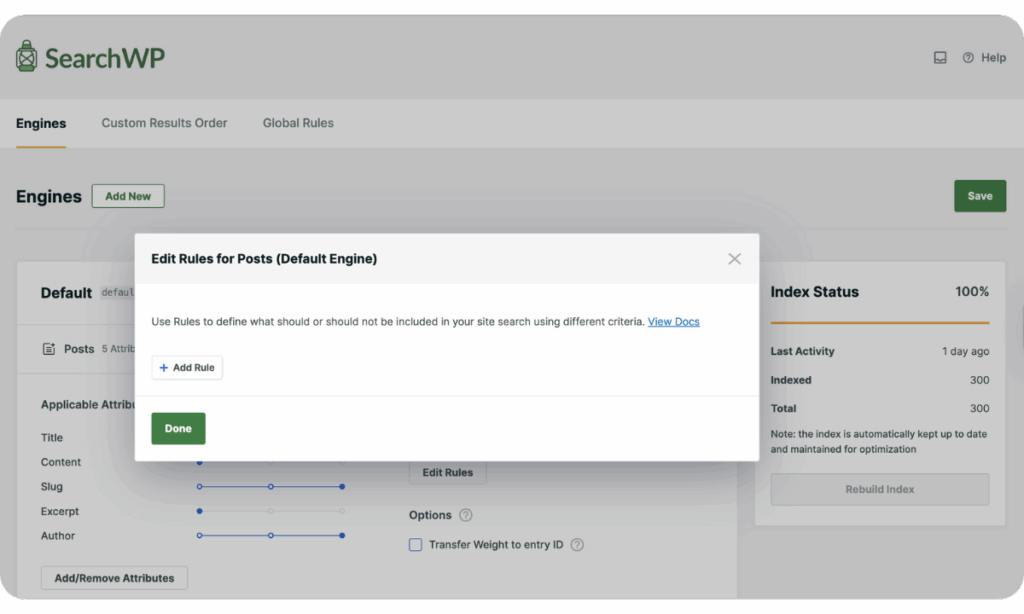The width and height of the screenshot is (1024, 614).
Task: Click the Help question mark icon
Action: 968,57
